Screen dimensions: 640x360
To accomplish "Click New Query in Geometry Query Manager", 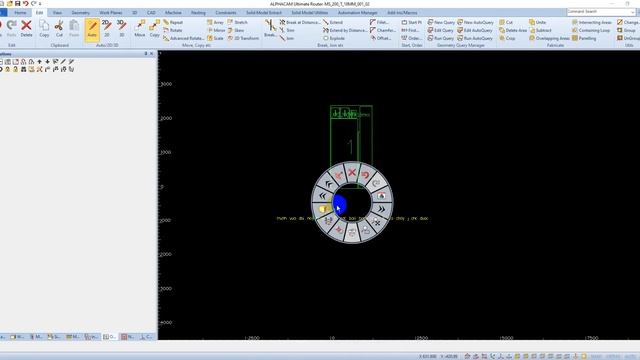I will [441, 22].
